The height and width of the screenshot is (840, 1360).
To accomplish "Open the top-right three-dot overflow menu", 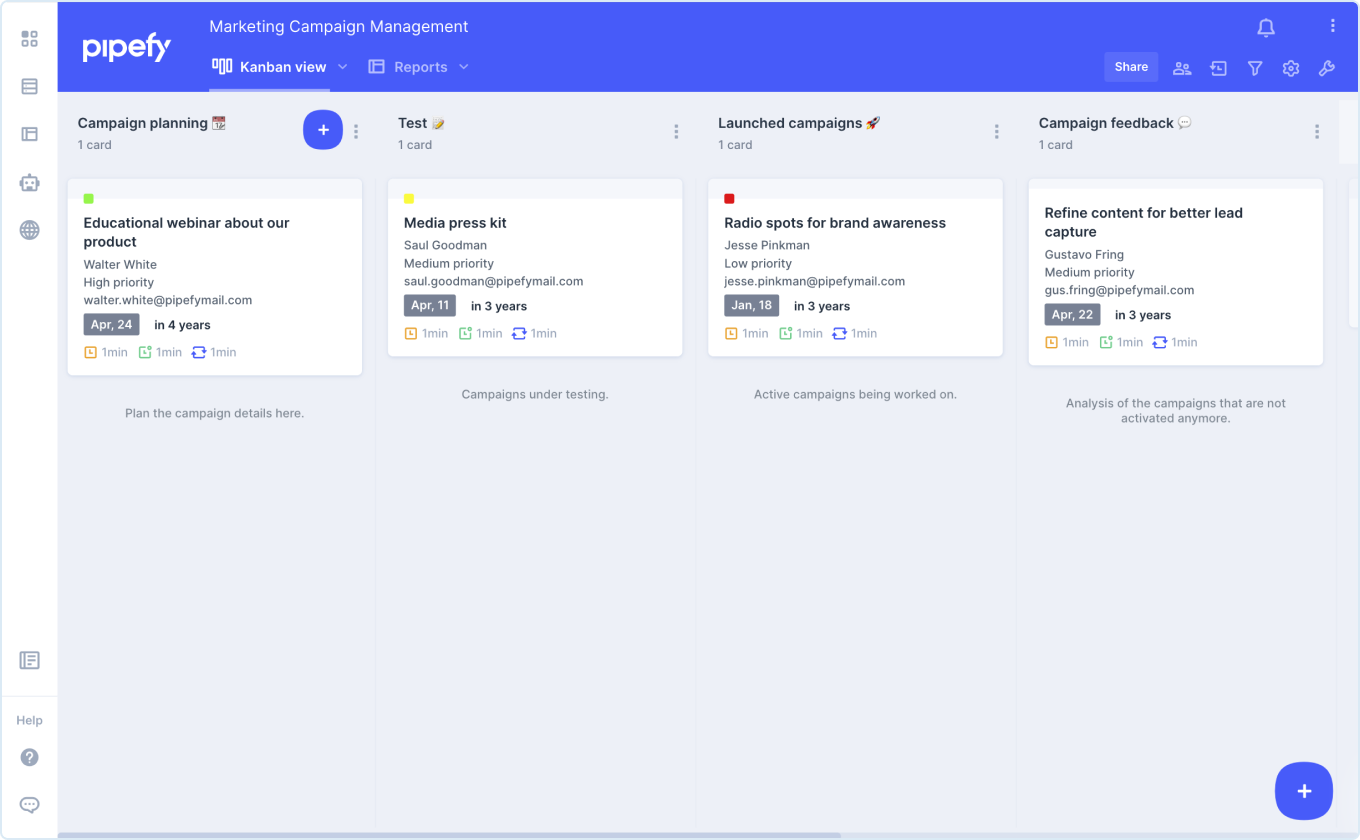I will point(1331,23).
